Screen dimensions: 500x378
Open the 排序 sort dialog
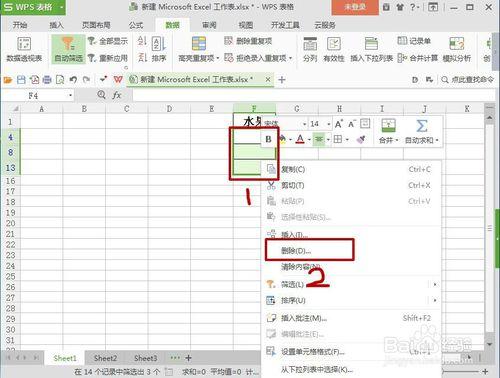[159, 49]
